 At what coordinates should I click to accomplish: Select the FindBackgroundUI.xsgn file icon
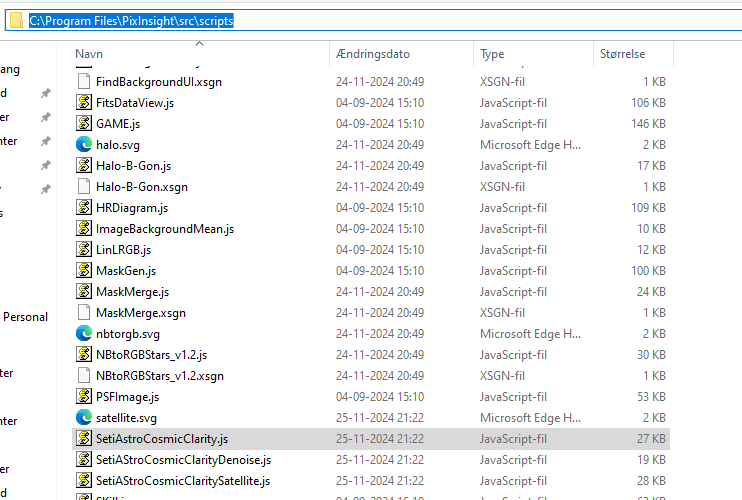coord(84,81)
